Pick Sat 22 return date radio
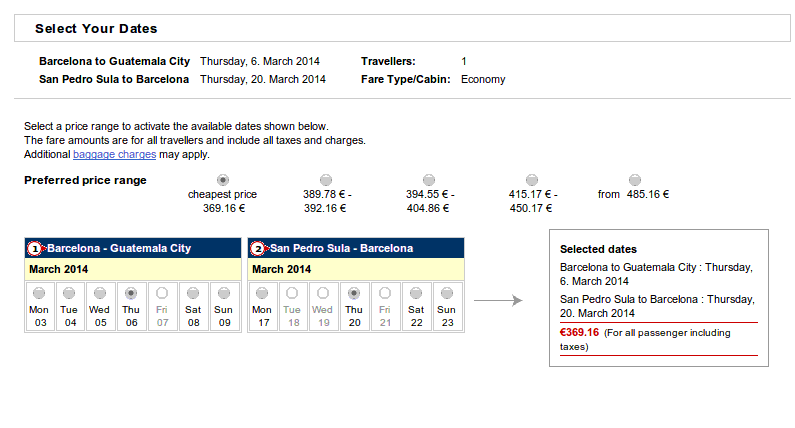This screenshot has width=795, height=428. coord(416,293)
